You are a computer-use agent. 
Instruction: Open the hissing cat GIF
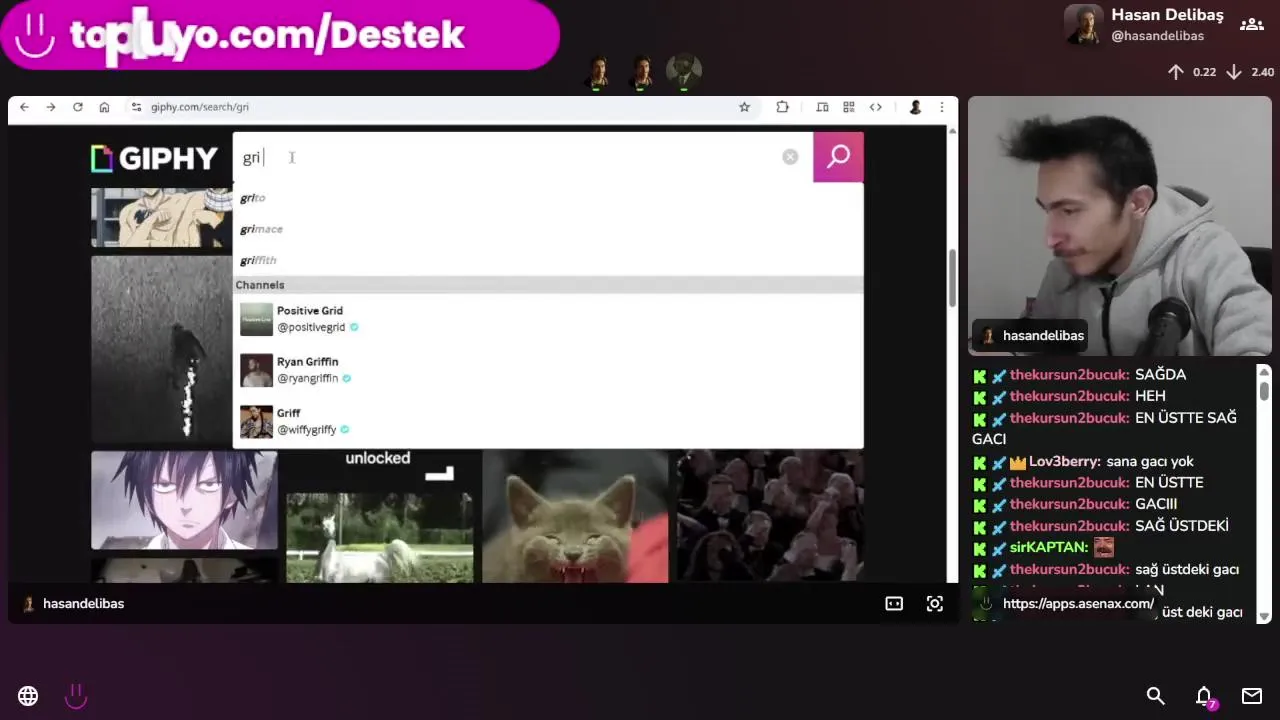575,516
